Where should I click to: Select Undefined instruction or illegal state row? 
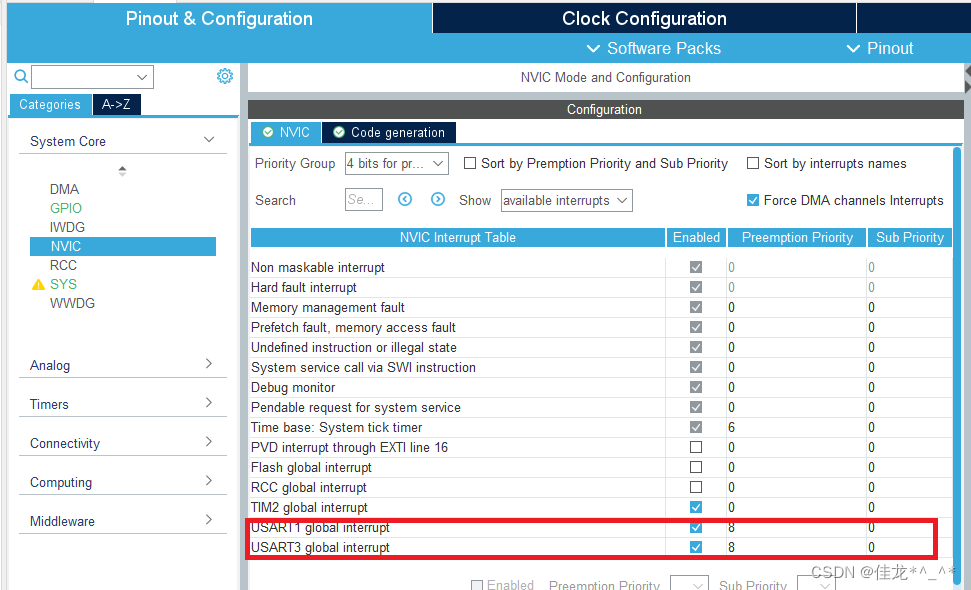point(354,347)
